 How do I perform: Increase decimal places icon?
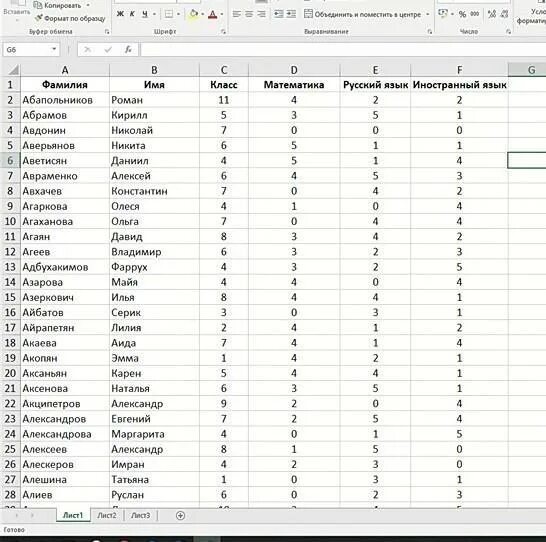point(492,14)
